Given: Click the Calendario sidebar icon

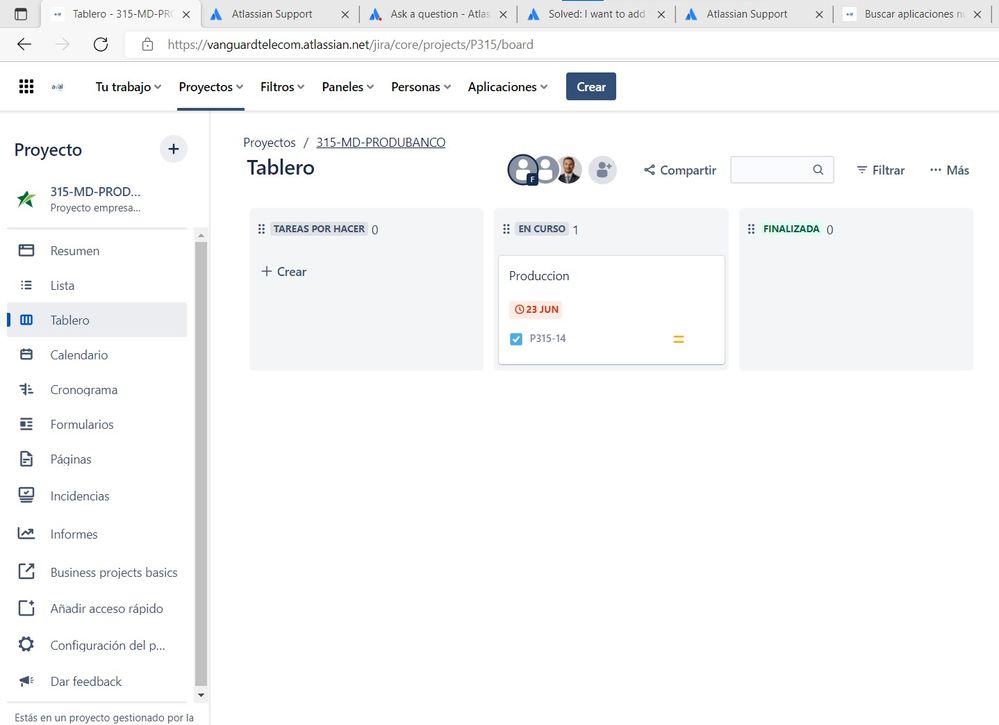Looking at the screenshot, I should (x=26, y=354).
